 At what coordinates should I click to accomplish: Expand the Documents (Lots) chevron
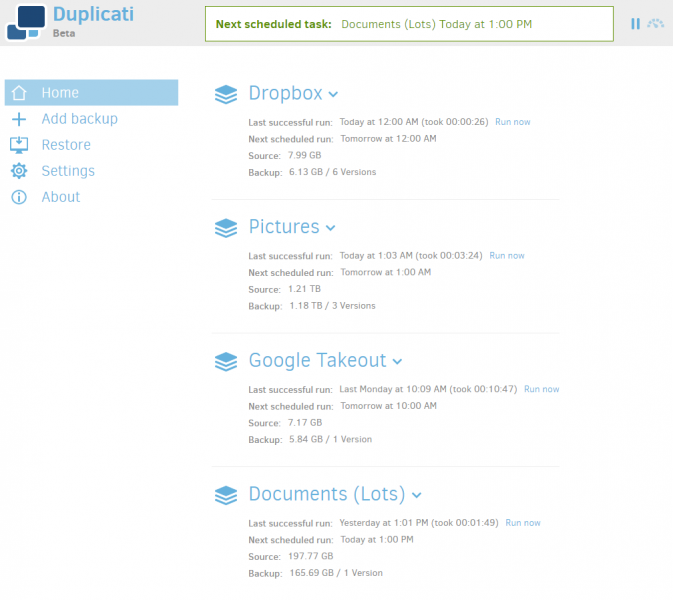coord(416,495)
